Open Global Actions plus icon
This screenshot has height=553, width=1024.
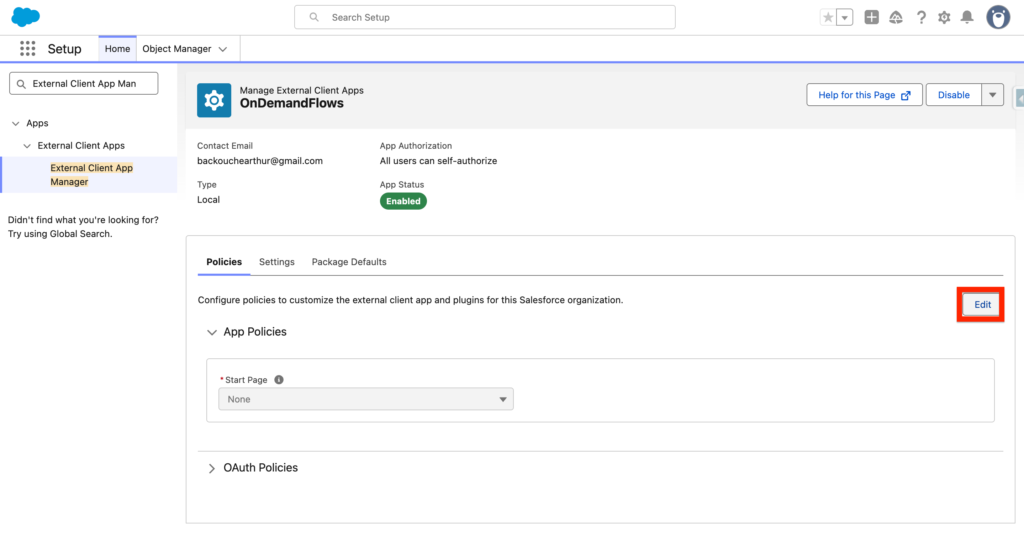coord(872,17)
